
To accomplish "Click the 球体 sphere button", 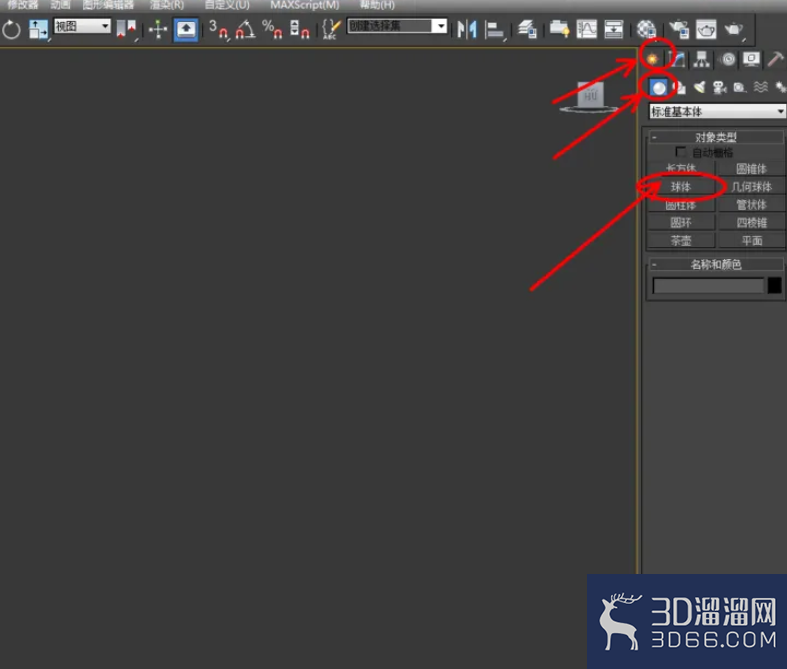I will [681, 187].
